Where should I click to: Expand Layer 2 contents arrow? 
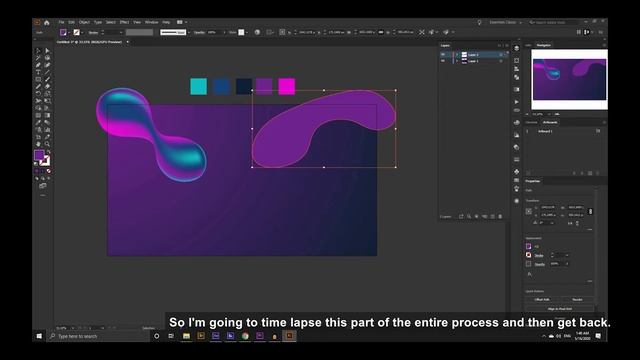tap(457, 55)
